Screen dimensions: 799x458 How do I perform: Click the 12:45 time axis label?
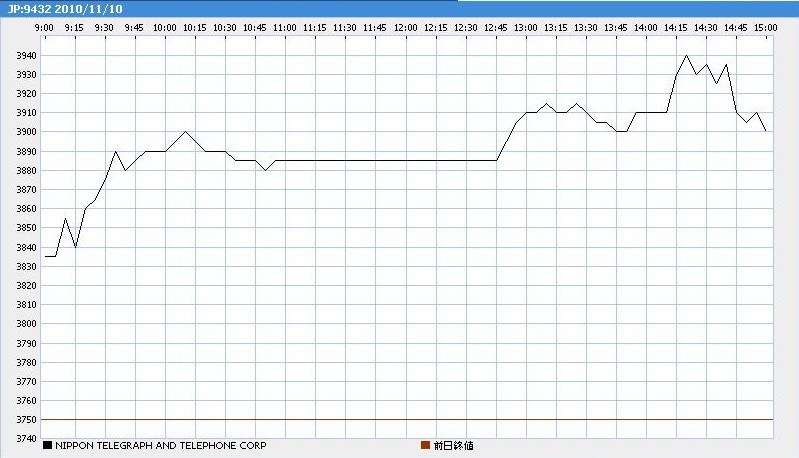(x=495, y=28)
